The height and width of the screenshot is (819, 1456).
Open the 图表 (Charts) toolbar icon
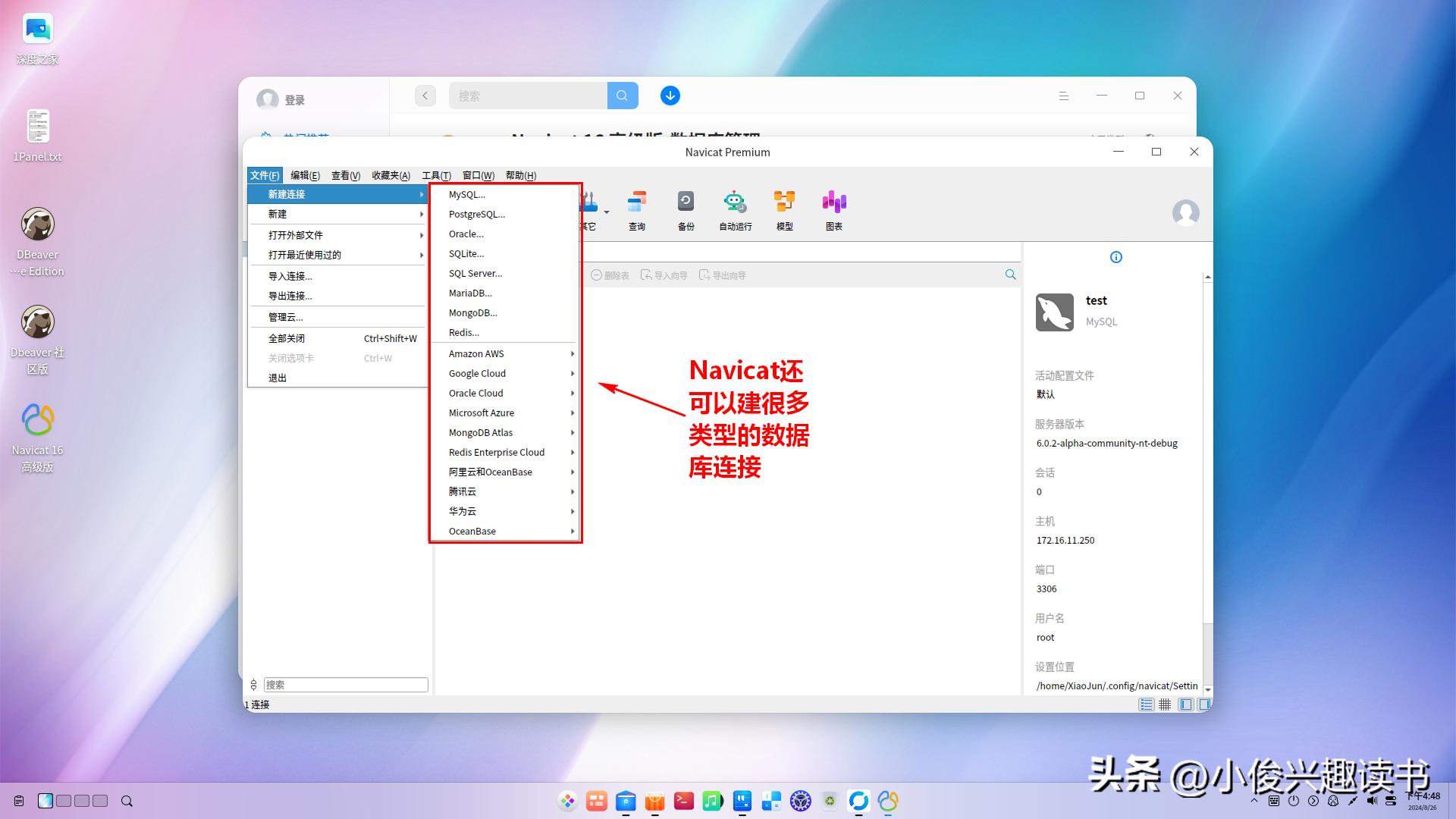pos(833,210)
